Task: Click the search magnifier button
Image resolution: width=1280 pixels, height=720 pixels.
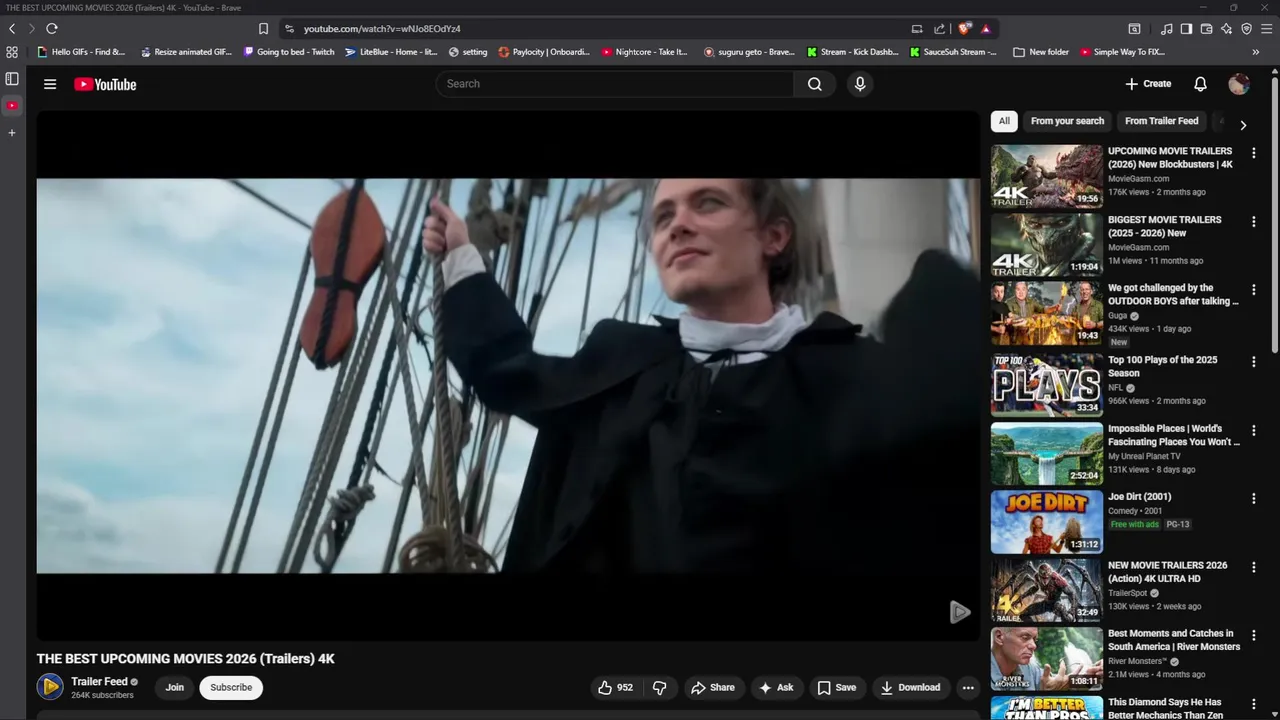Action: (815, 84)
